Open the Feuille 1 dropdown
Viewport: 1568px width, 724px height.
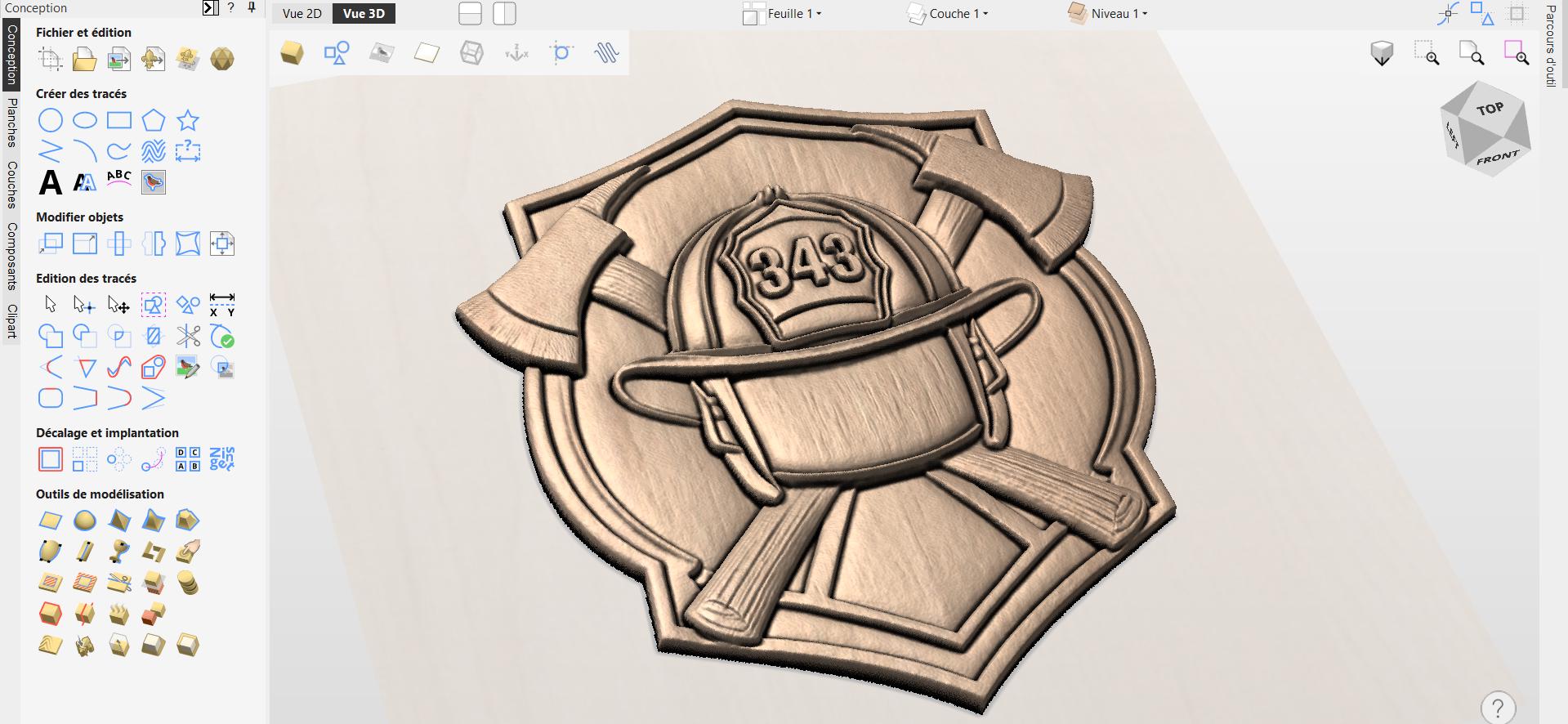click(x=782, y=14)
